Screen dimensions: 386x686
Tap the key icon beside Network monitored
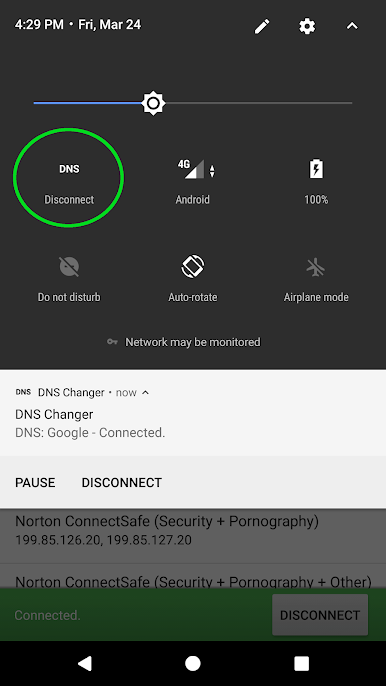112,342
